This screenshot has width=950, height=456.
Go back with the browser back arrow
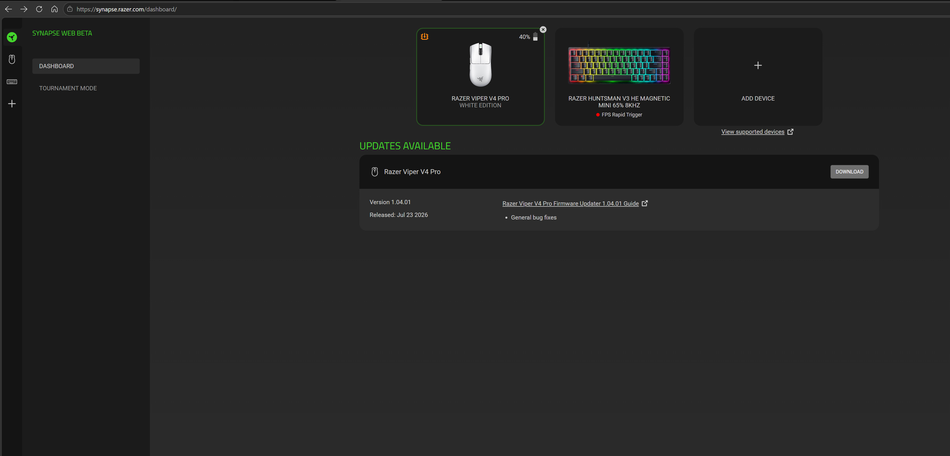[8, 9]
